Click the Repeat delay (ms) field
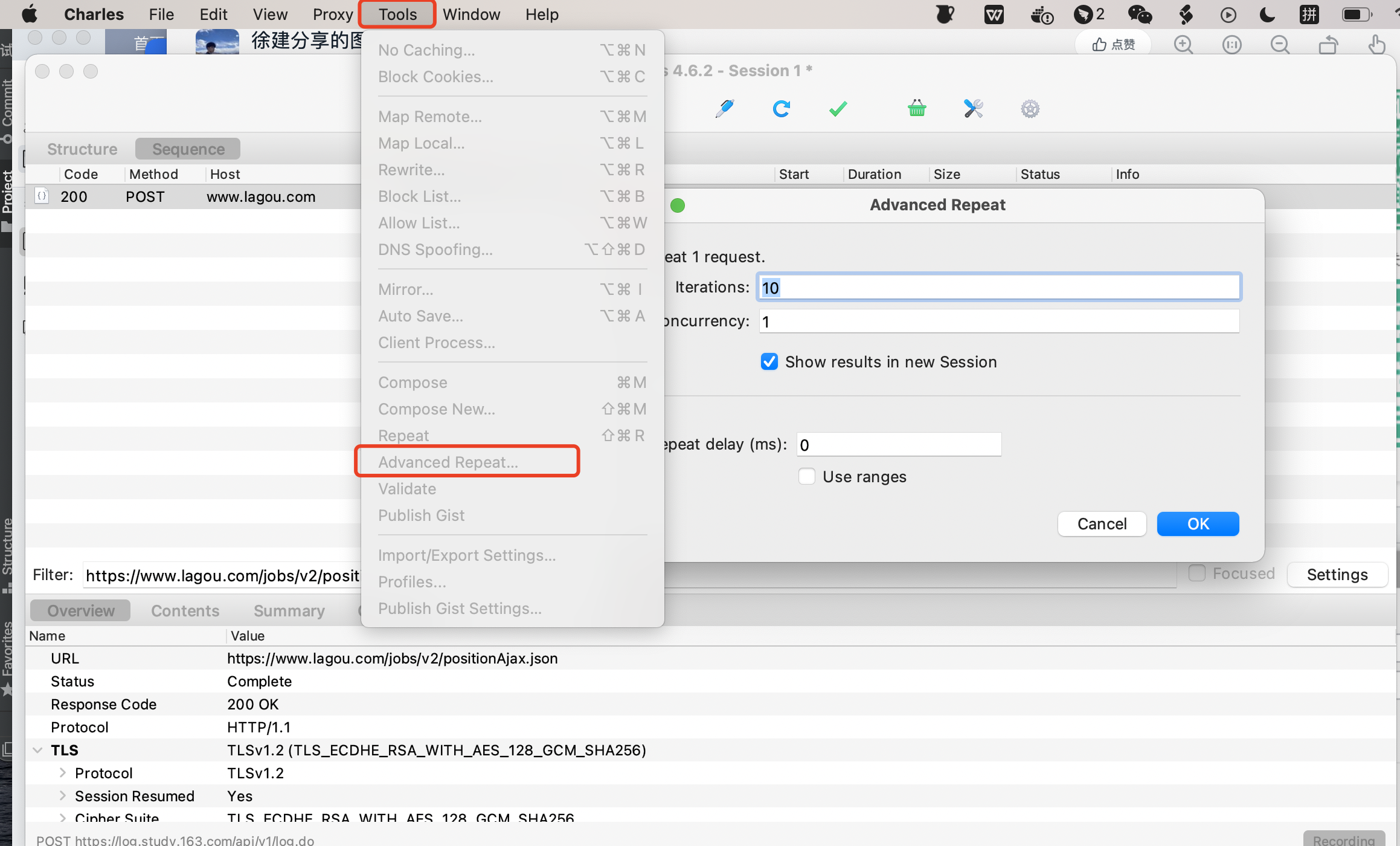This screenshot has height=846, width=1400. click(x=899, y=444)
